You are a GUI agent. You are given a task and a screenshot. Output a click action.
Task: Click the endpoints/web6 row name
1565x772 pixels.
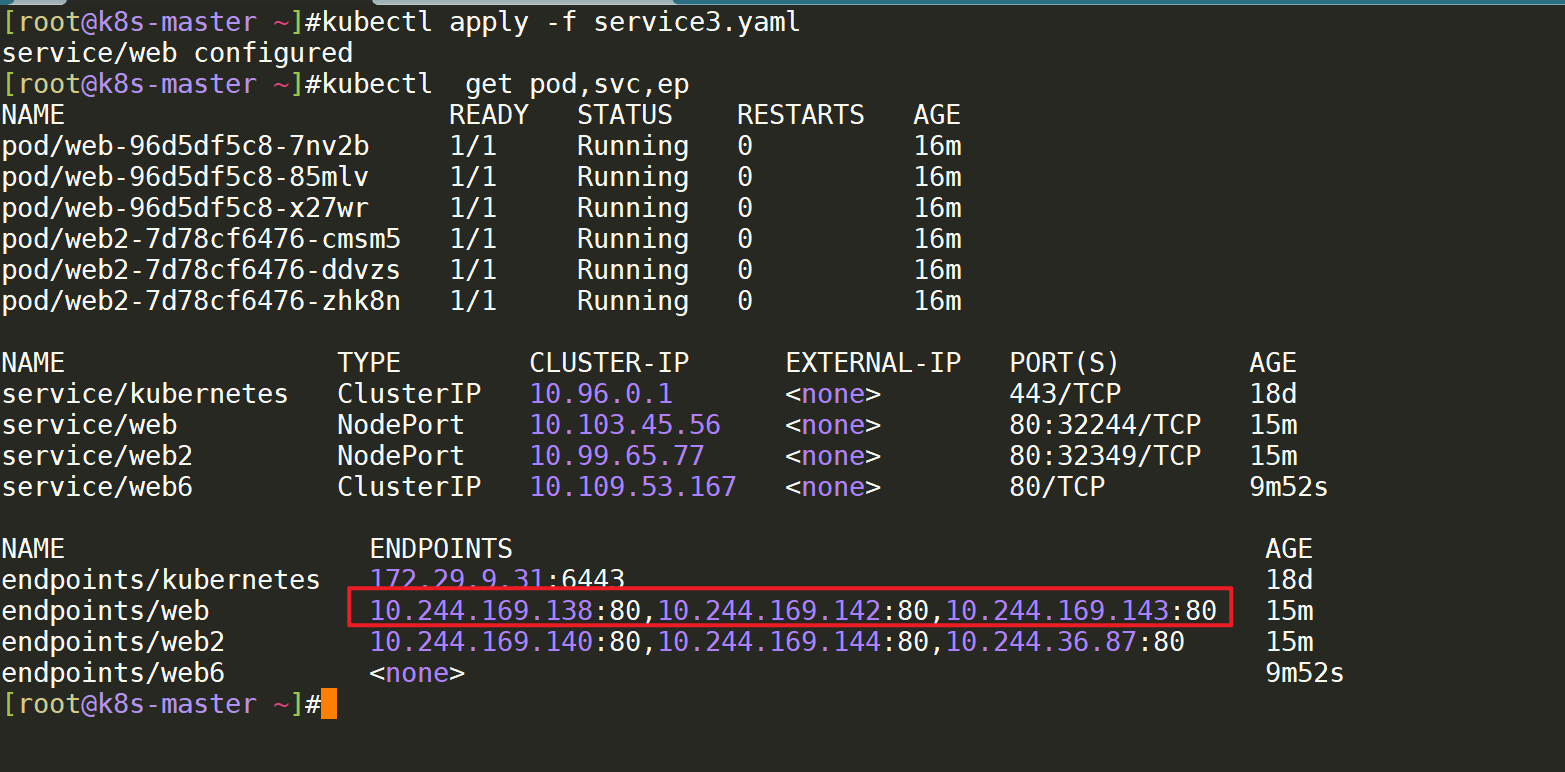click(x=113, y=673)
